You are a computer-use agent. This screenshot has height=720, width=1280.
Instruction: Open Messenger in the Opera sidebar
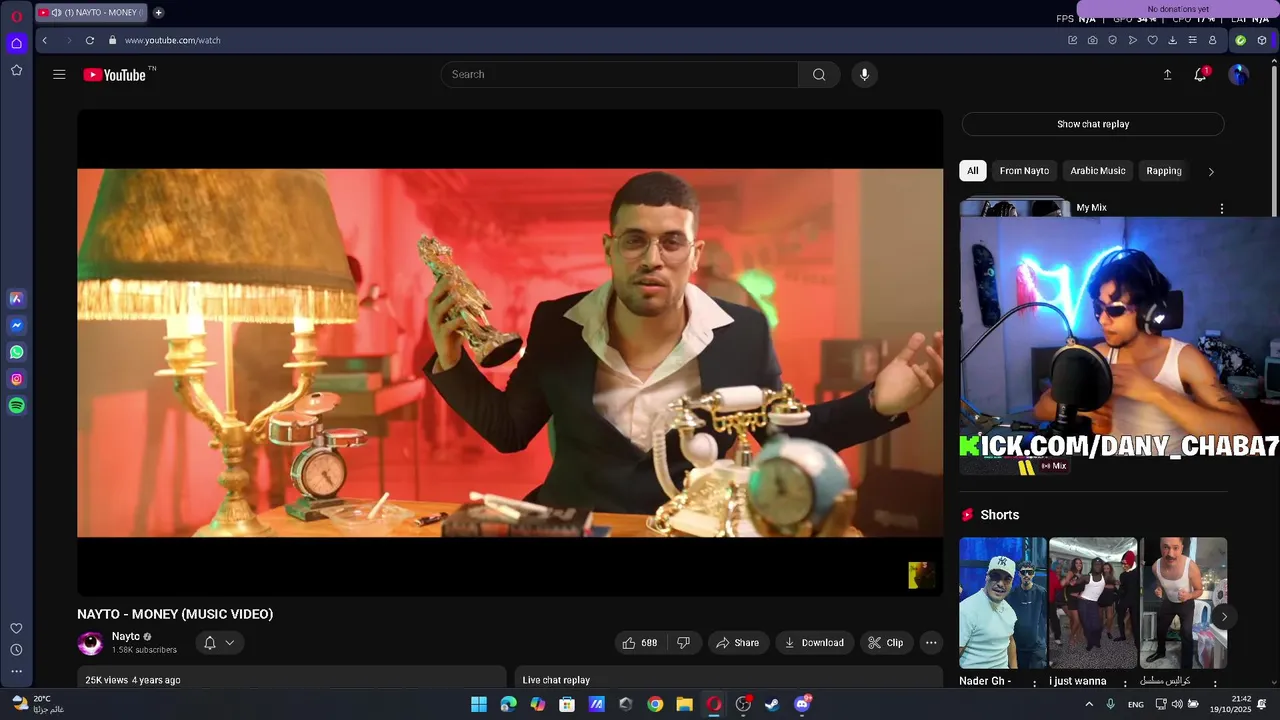[x=16, y=325]
